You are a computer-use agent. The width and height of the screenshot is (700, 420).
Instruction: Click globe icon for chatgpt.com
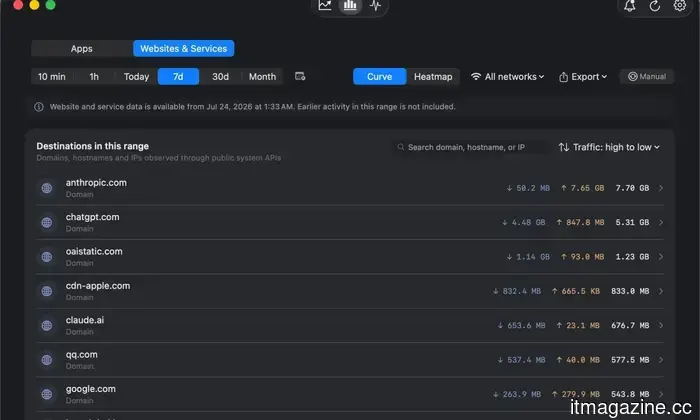[47, 222]
